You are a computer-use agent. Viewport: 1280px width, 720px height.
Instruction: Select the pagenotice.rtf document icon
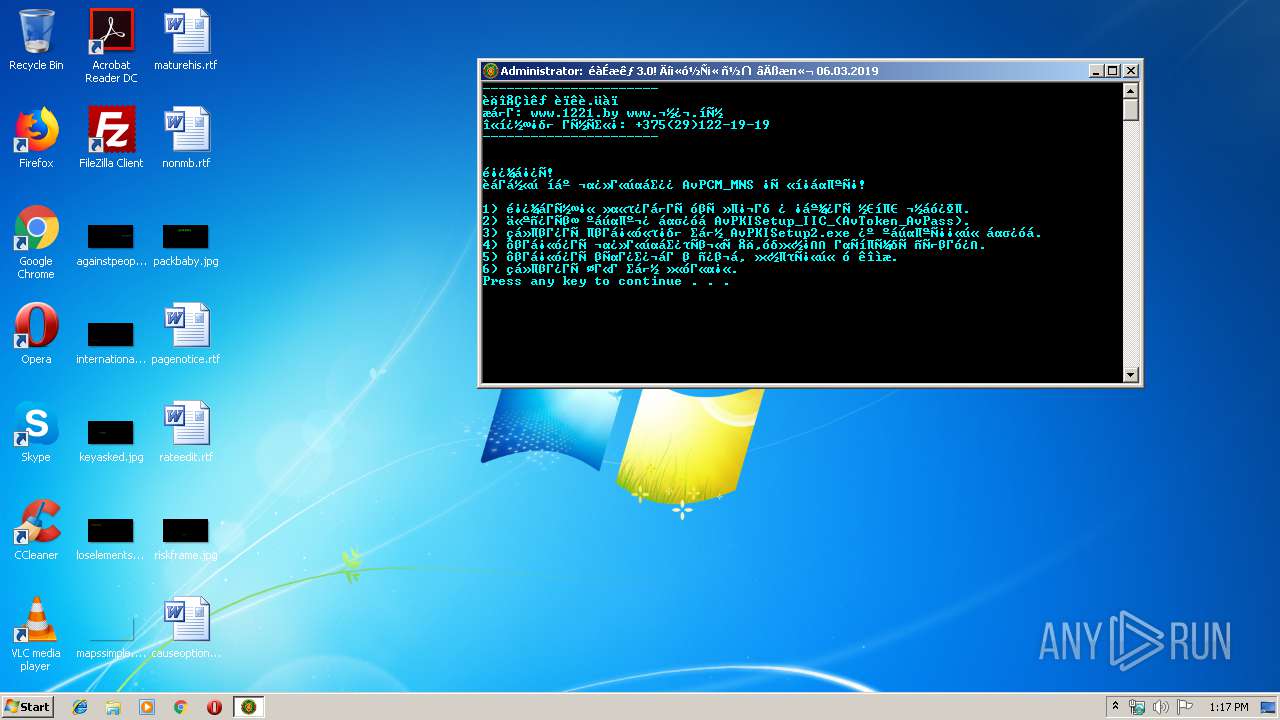(x=186, y=334)
